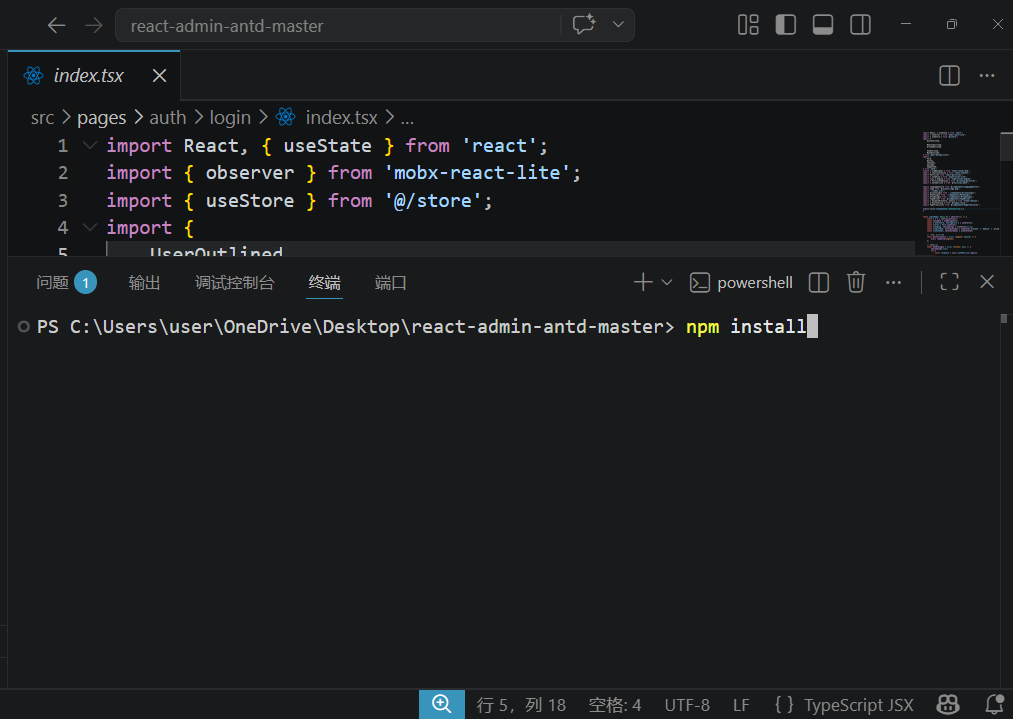Split the terminal pane
The height and width of the screenshot is (719, 1013).
[x=818, y=282]
